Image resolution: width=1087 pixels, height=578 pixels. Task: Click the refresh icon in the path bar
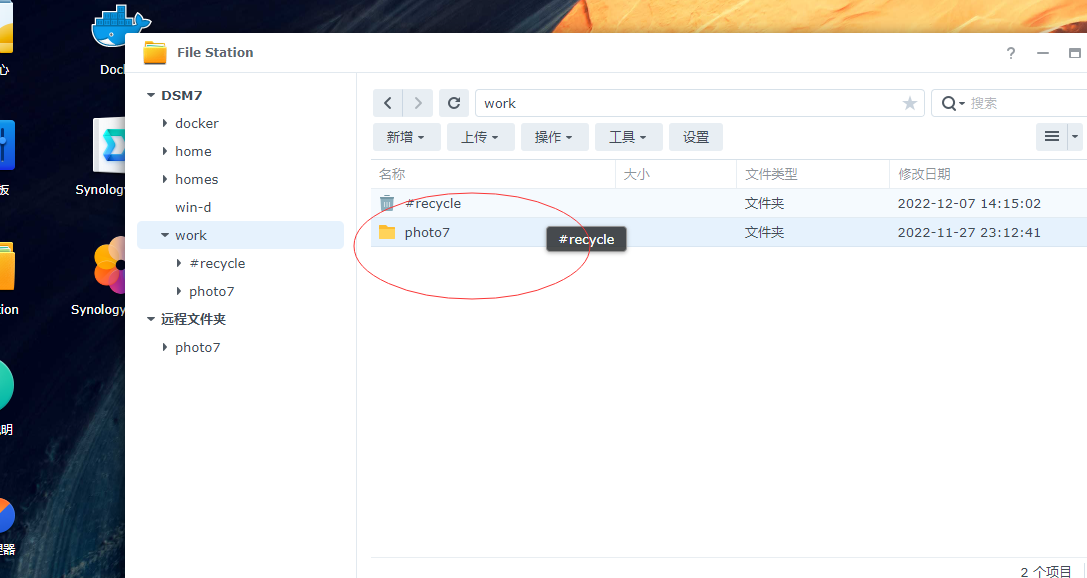click(x=454, y=103)
